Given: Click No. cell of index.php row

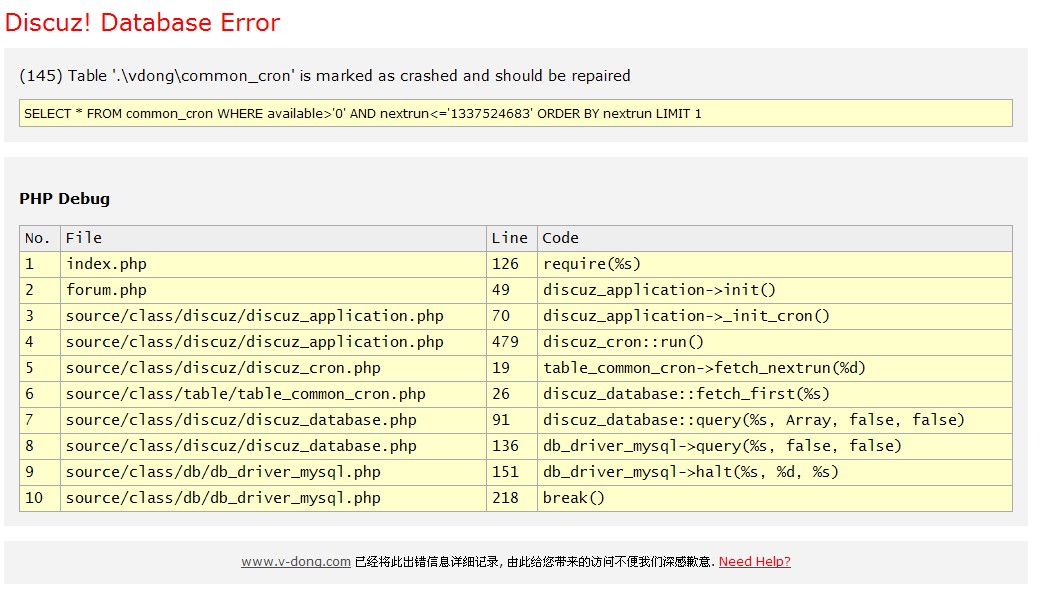Looking at the screenshot, I should click(x=40, y=265).
